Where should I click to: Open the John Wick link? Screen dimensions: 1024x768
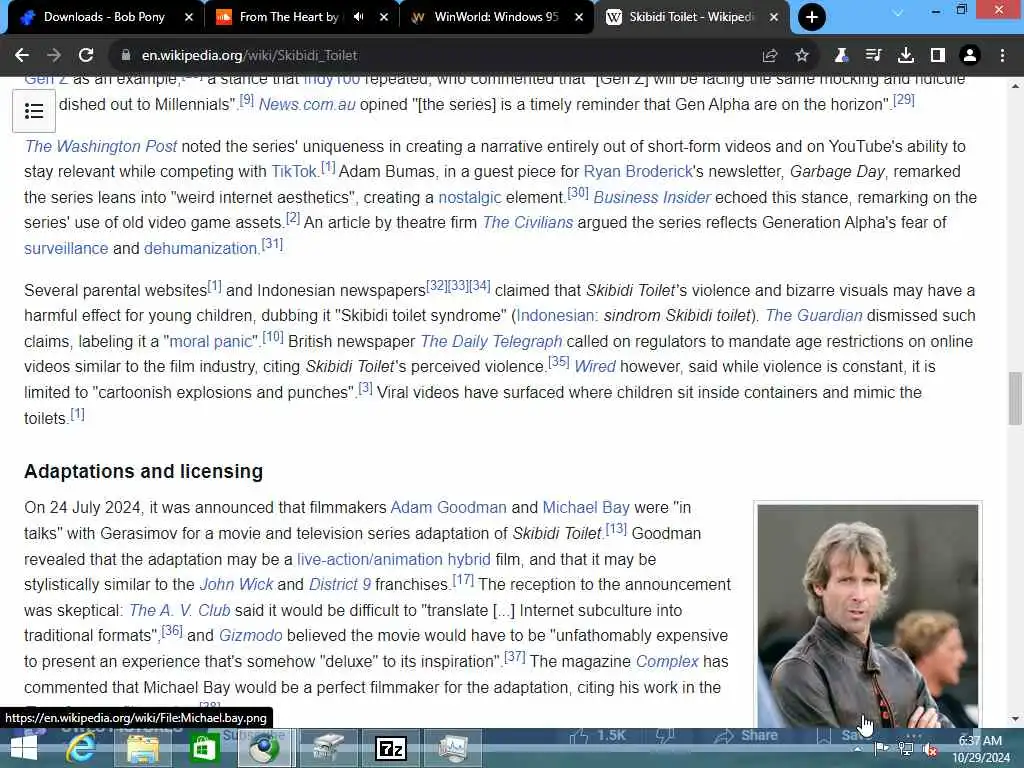click(236, 584)
